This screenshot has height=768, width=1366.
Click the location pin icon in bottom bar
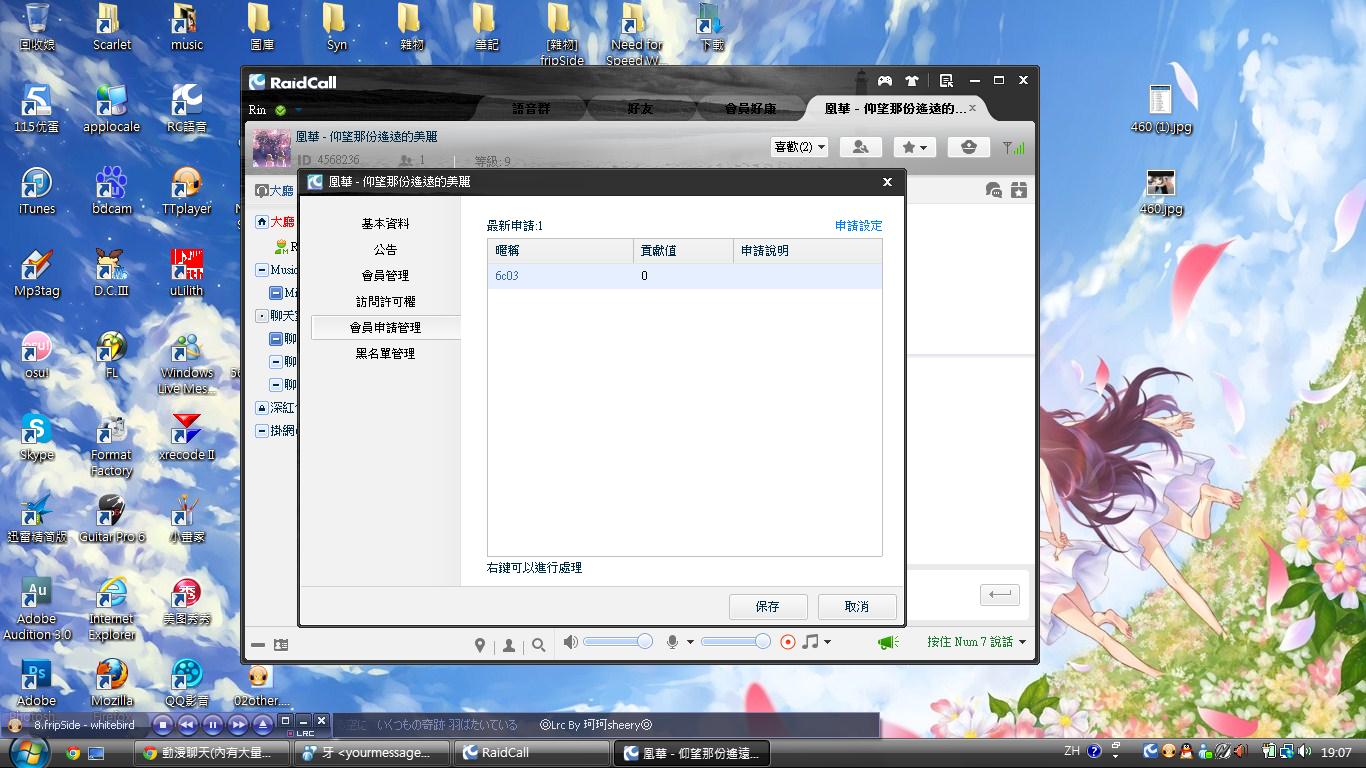coord(480,645)
